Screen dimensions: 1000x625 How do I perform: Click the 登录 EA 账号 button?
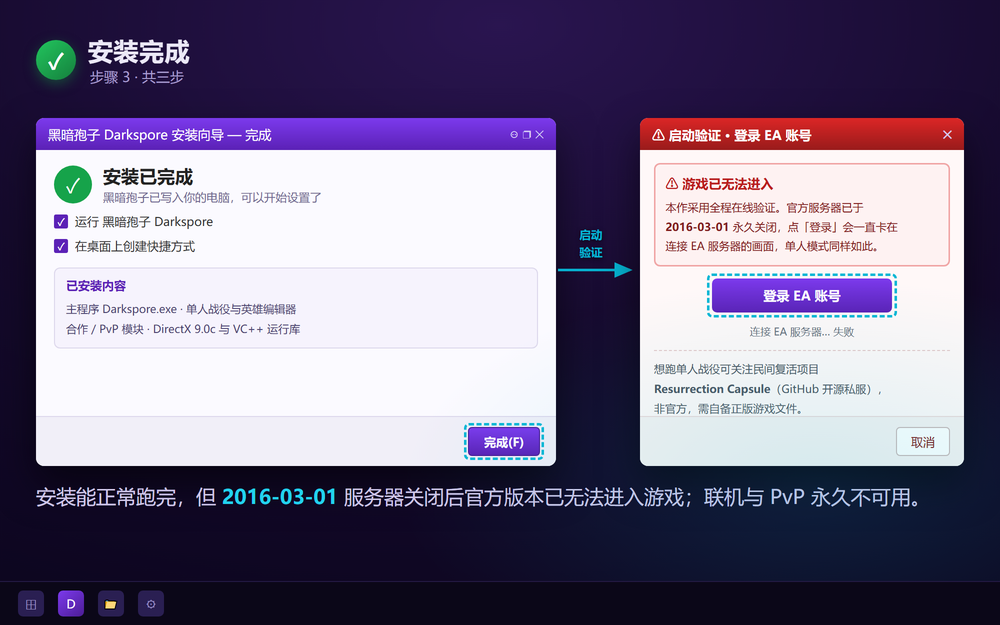click(802, 296)
